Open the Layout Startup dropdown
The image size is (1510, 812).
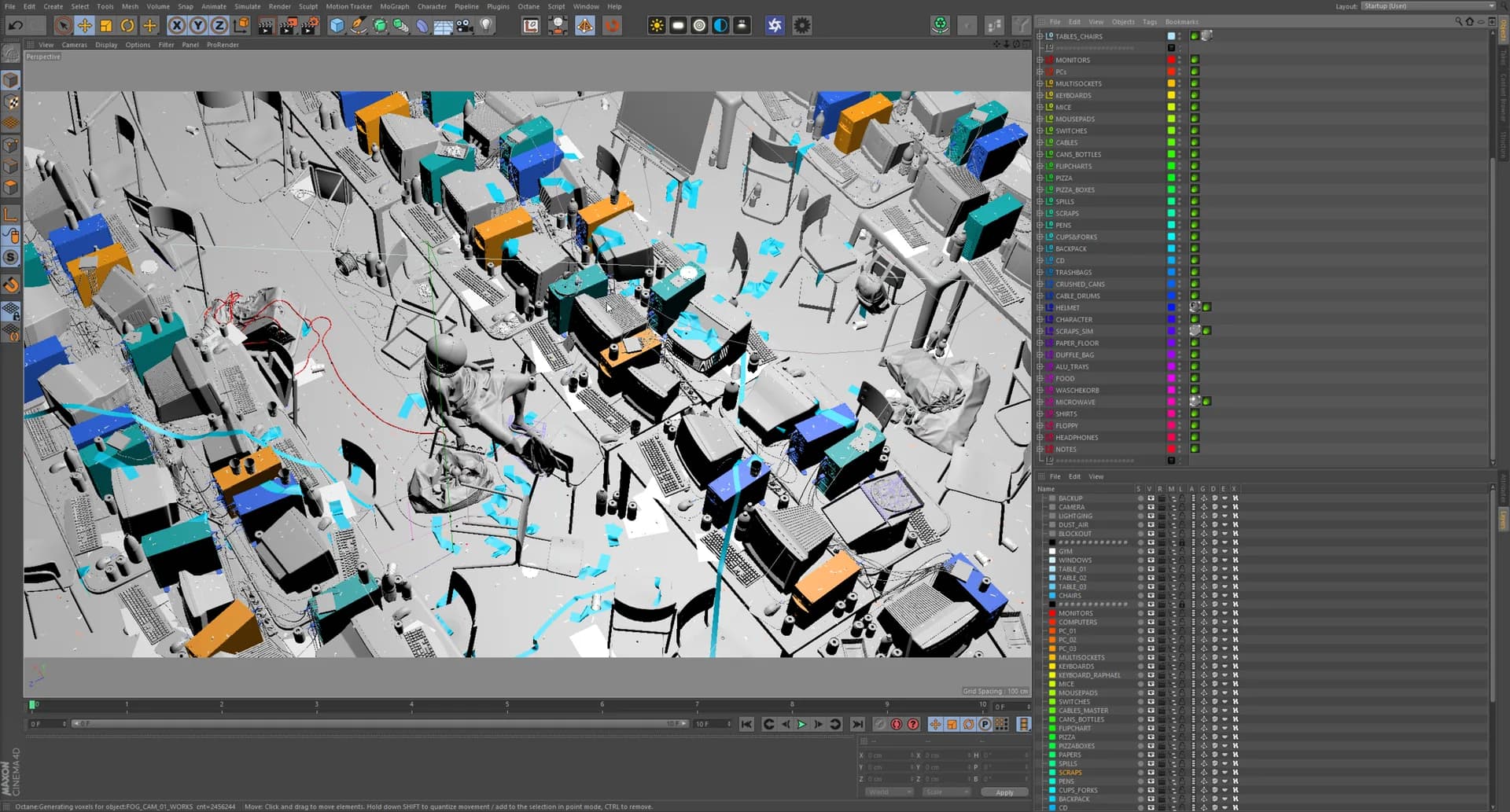tap(1428, 6)
